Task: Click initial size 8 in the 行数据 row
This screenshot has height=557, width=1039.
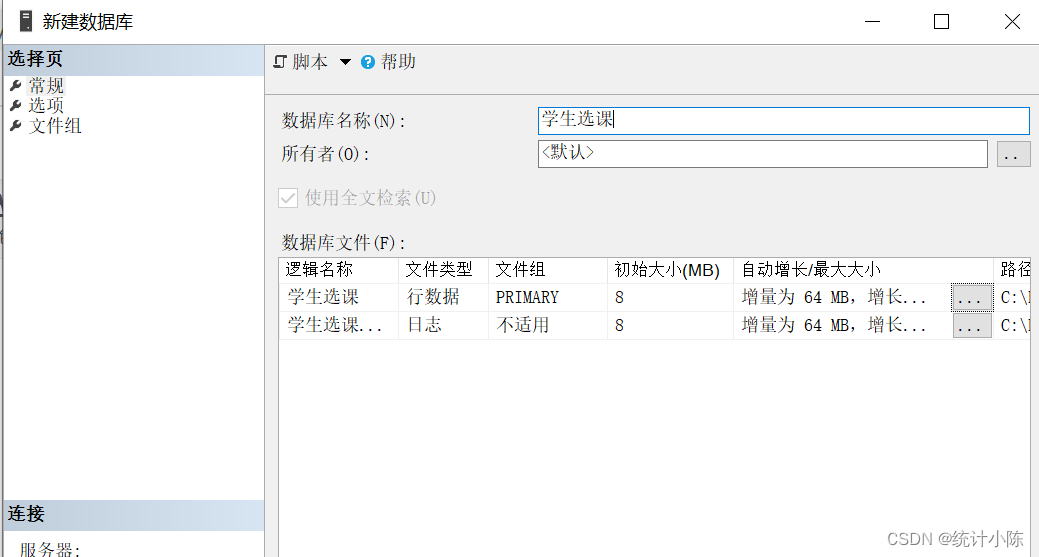Action: coord(671,297)
